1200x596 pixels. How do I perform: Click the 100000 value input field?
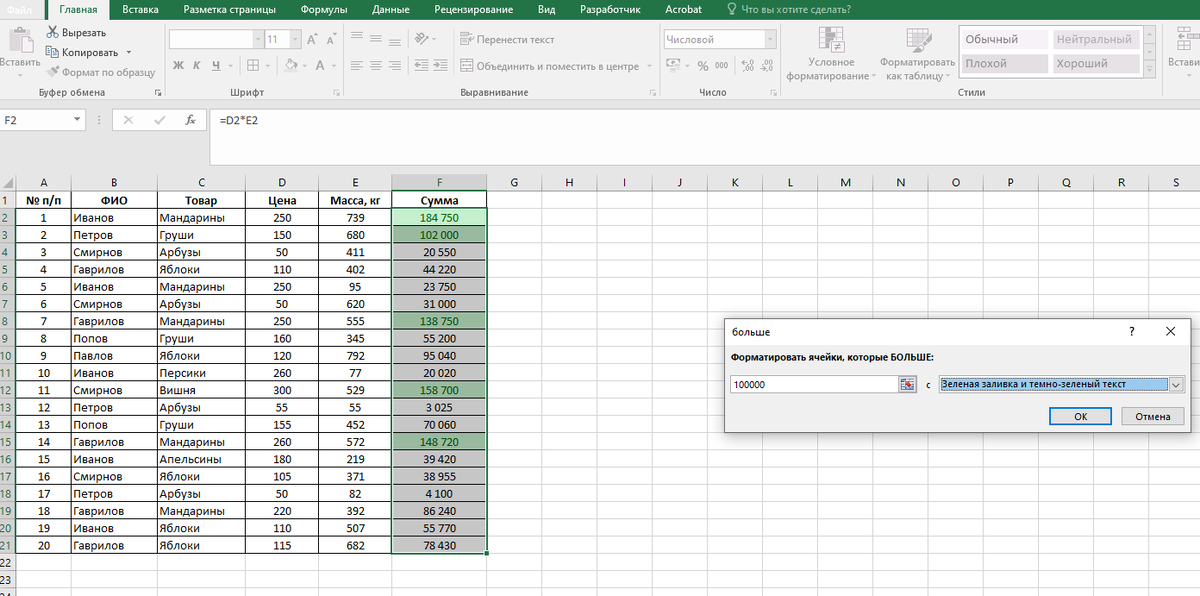pyautogui.click(x=814, y=384)
